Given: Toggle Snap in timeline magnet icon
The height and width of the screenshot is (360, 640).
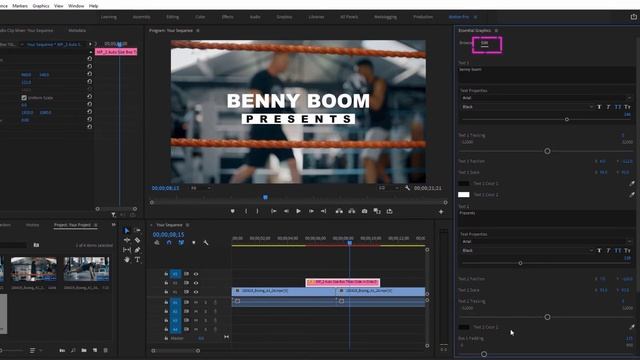Looking at the screenshot, I should click(x=169, y=242).
